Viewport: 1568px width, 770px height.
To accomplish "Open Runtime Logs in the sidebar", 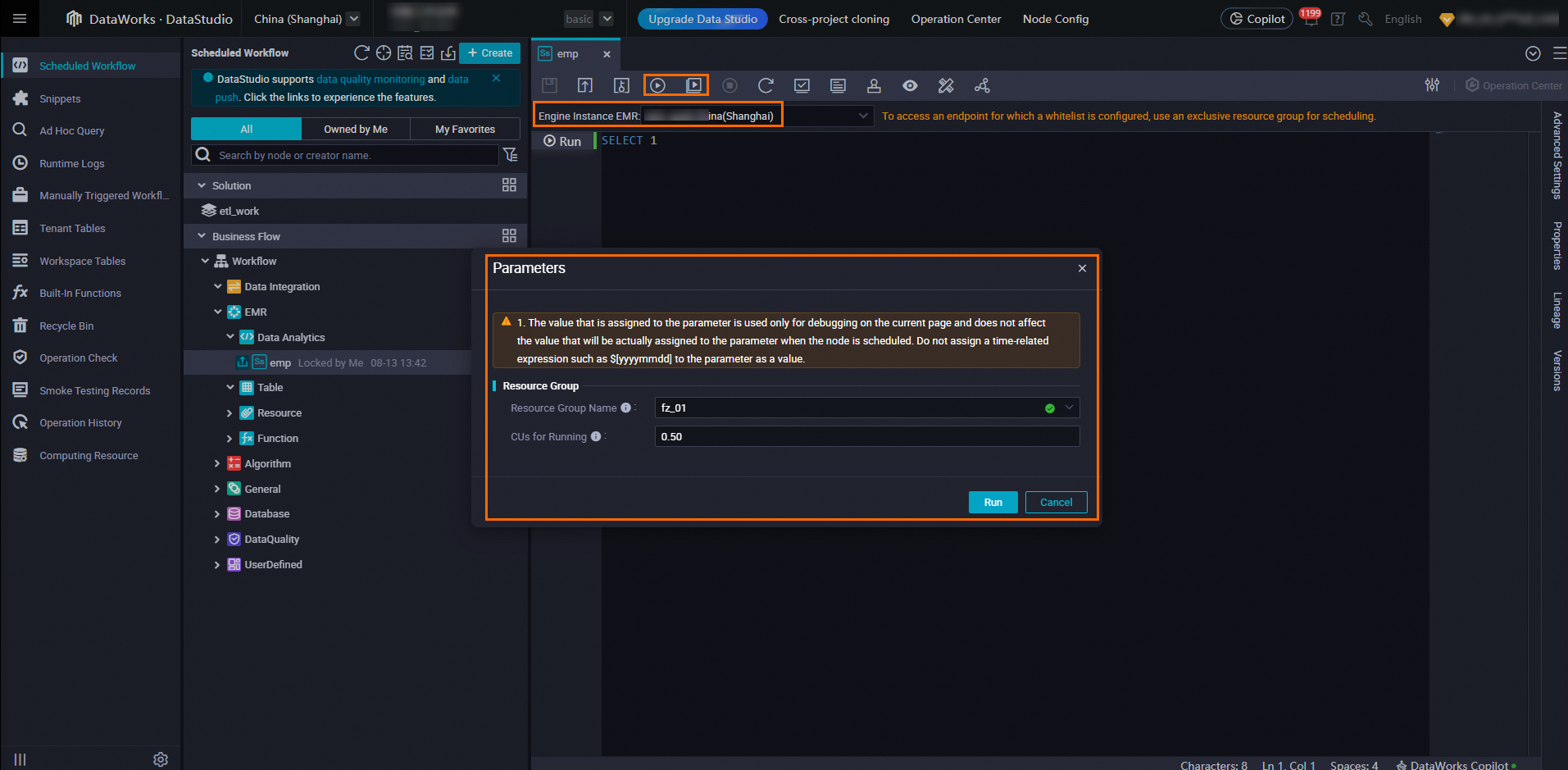I will (x=72, y=163).
